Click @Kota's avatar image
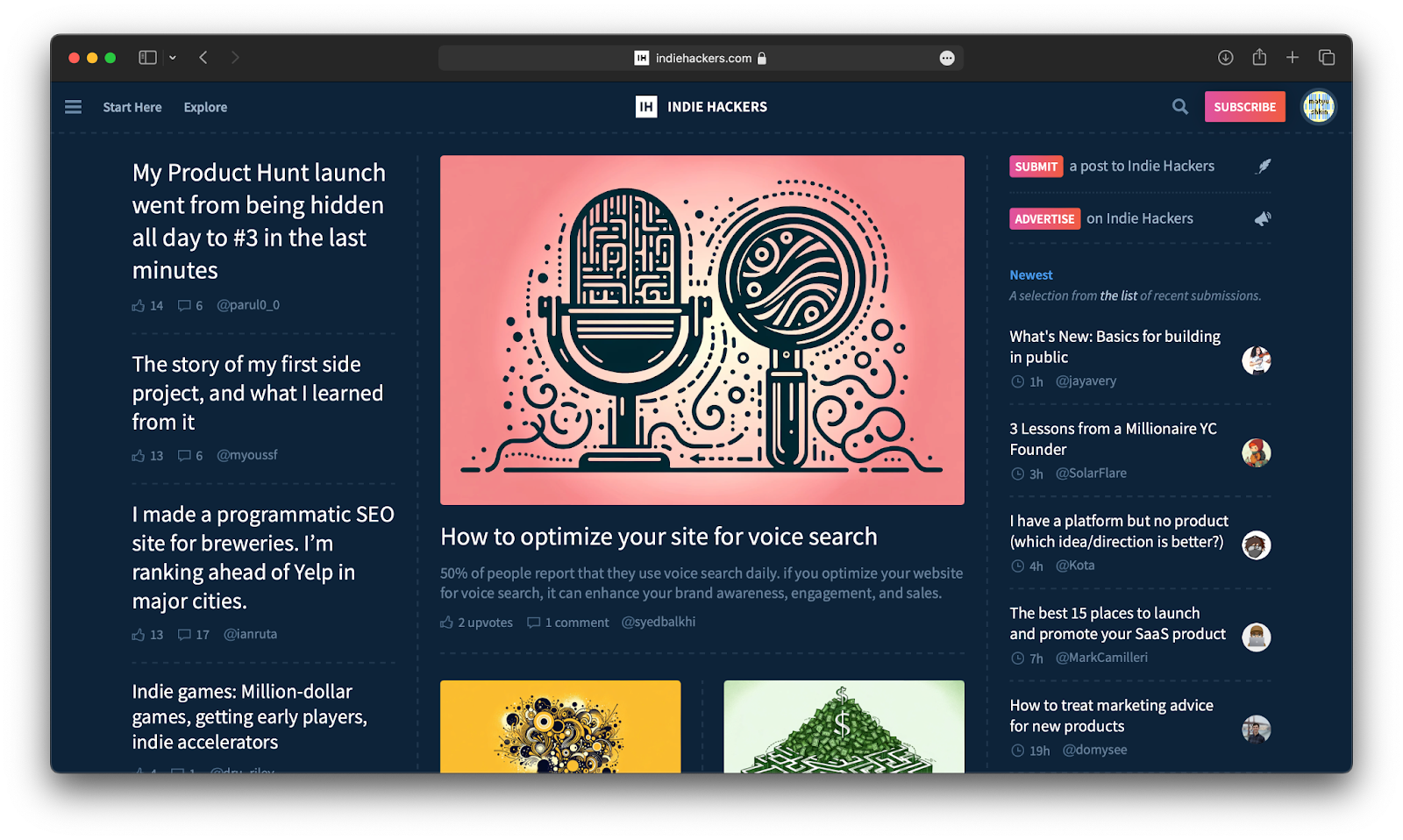The image size is (1403, 840). [1257, 545]
